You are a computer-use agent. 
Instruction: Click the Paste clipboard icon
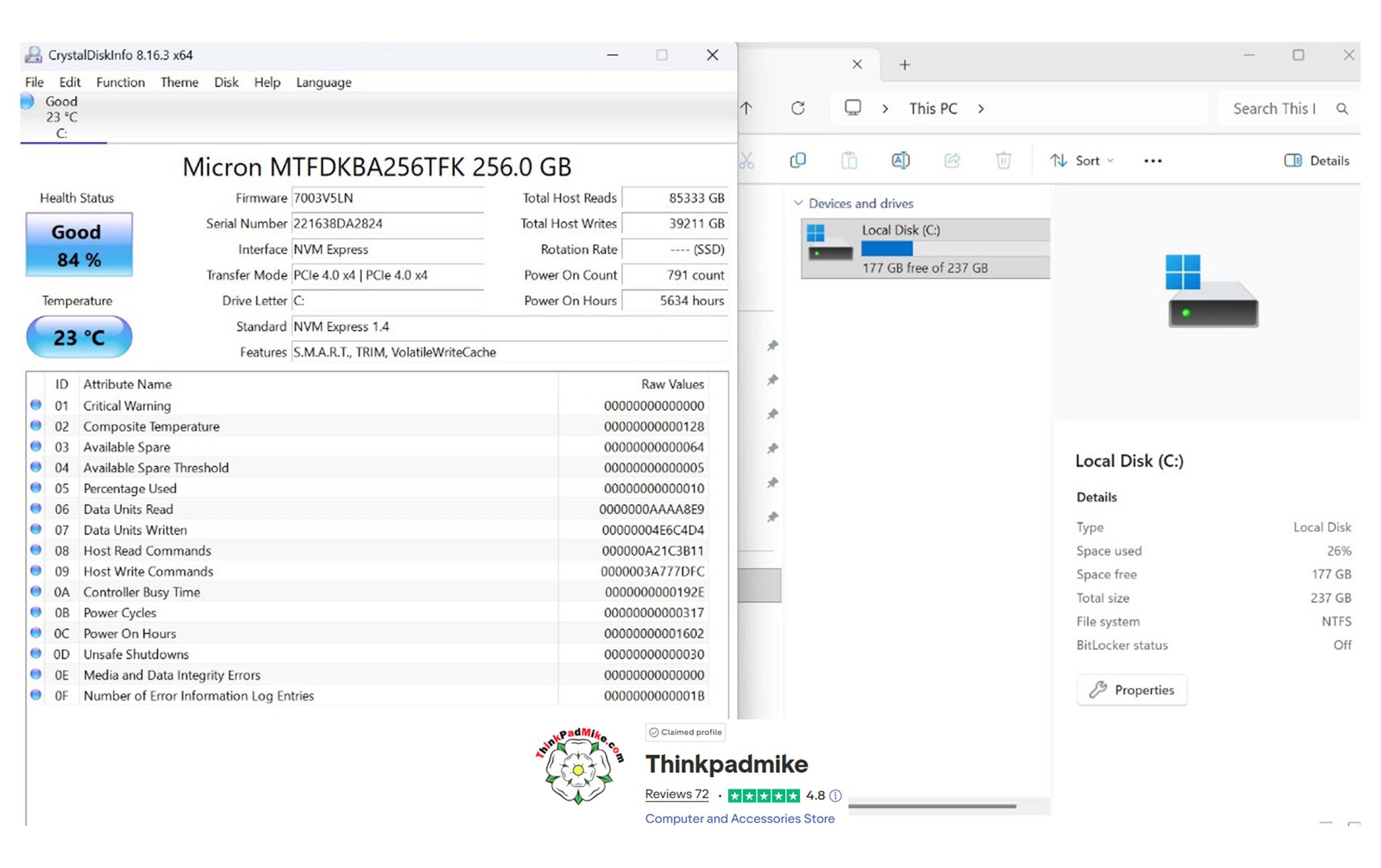coord(849,160)
